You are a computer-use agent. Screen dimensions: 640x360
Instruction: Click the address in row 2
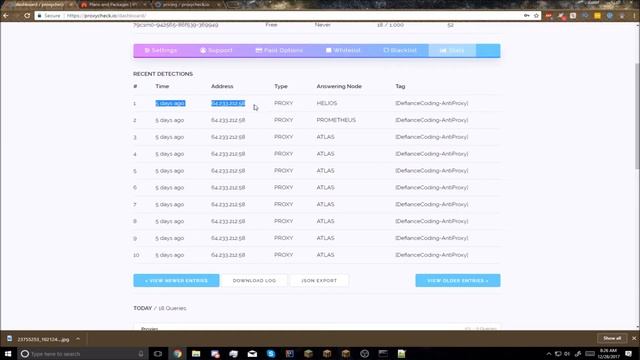point(228,120)
